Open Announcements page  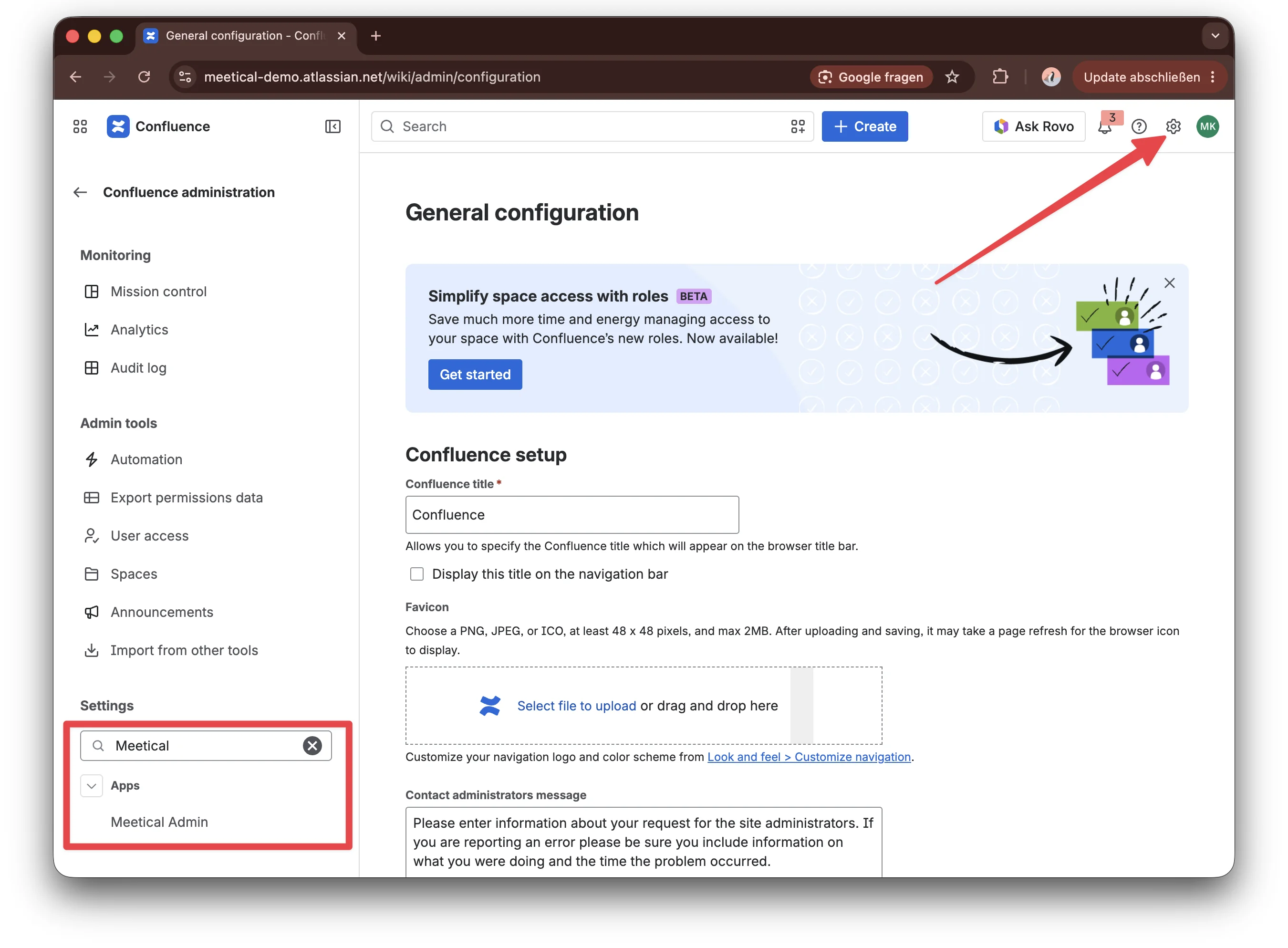[x=162, y=612]
